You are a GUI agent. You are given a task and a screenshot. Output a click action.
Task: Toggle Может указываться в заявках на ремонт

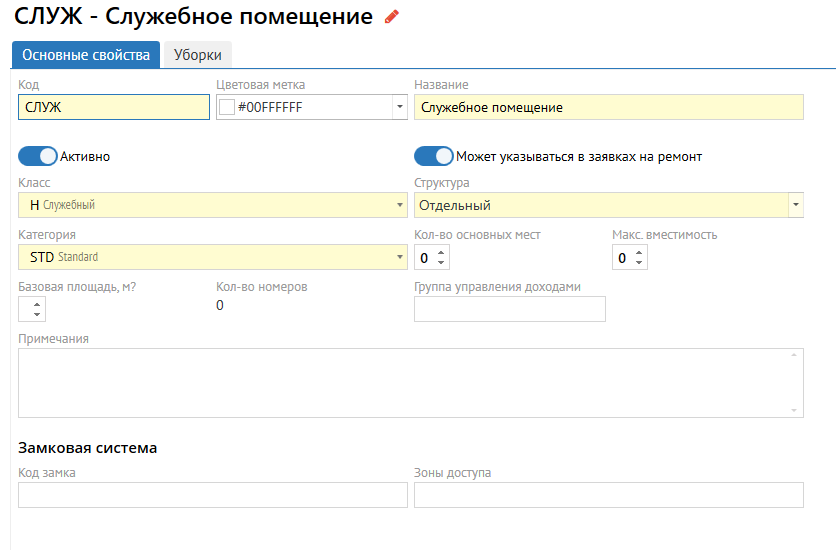click(434, 156)
